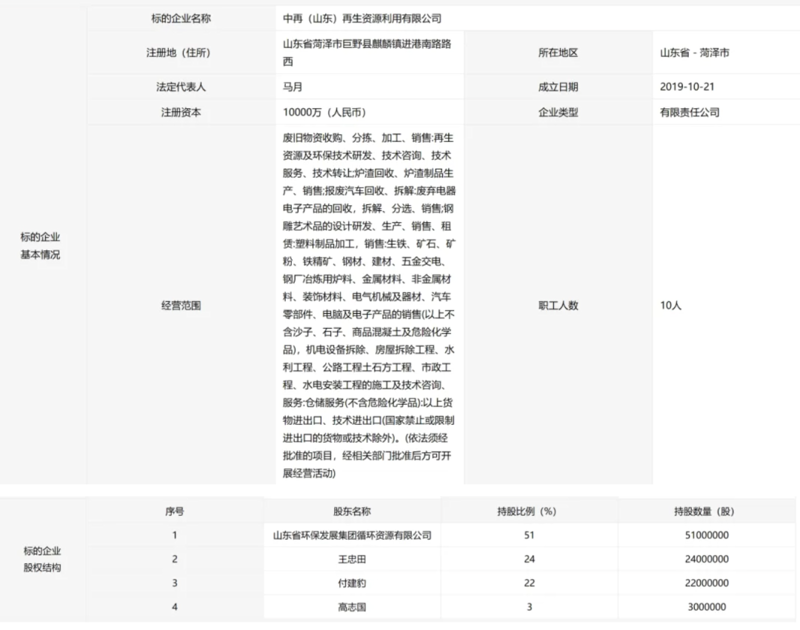Screen dimensions: 800x630
Task: Click the 标的企业 基本情况 section header
Action: (40, 245)
